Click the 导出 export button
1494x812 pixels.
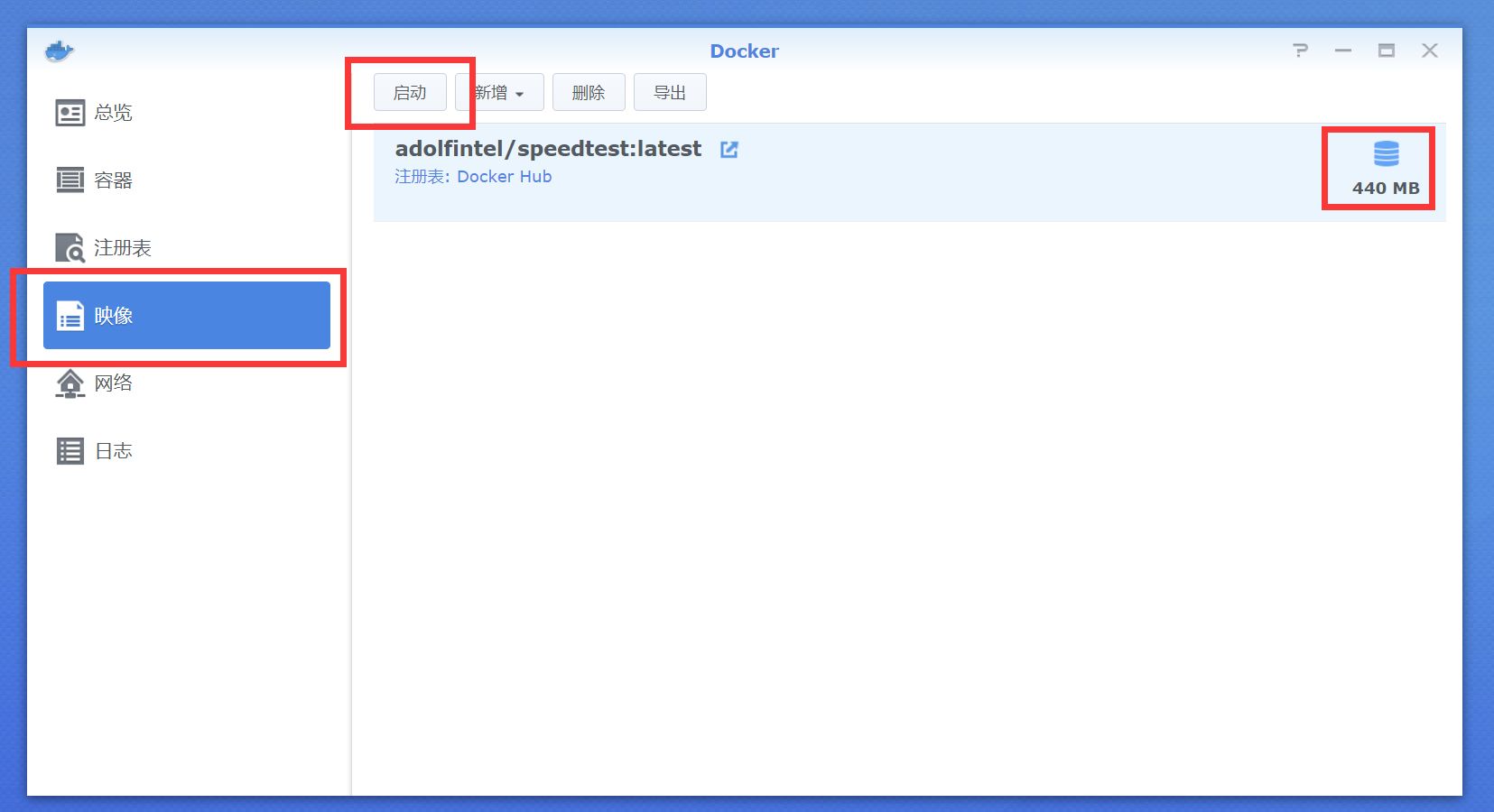click(x=670, y=93)
